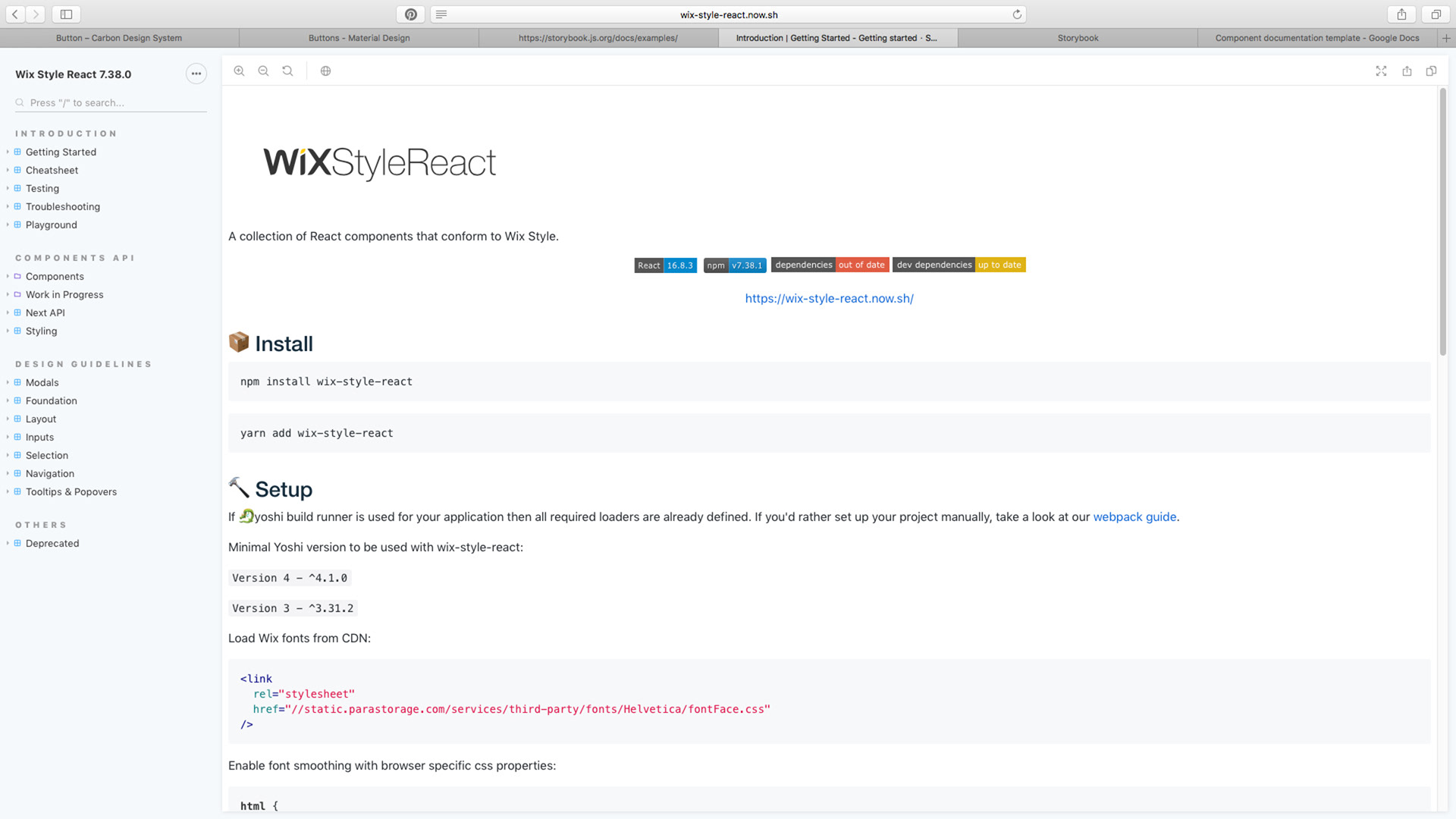Switch to Button – Carbon Design System tab

pyautogui.click(x=119, y=38)
